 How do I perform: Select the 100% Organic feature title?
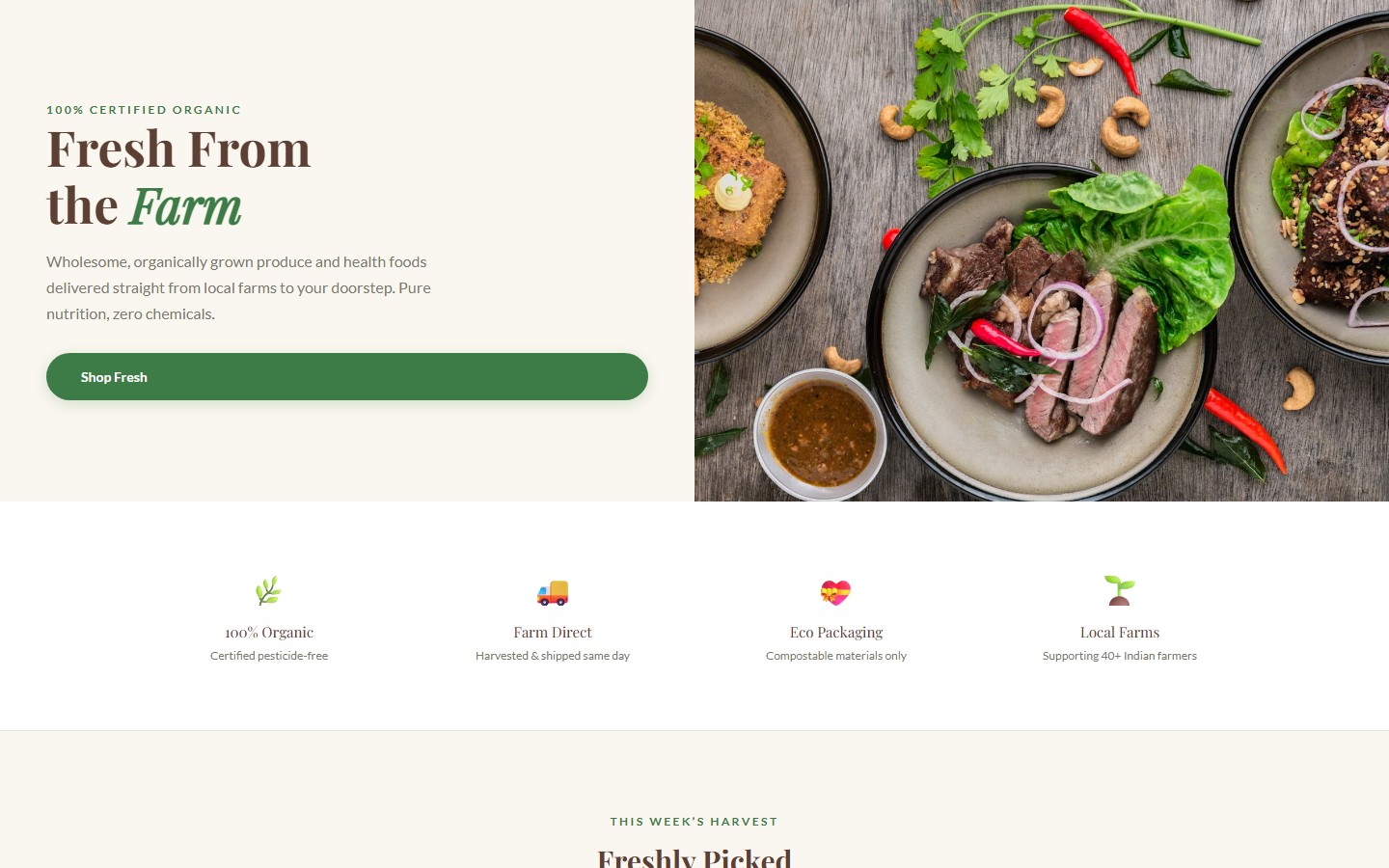coord(269,633)
